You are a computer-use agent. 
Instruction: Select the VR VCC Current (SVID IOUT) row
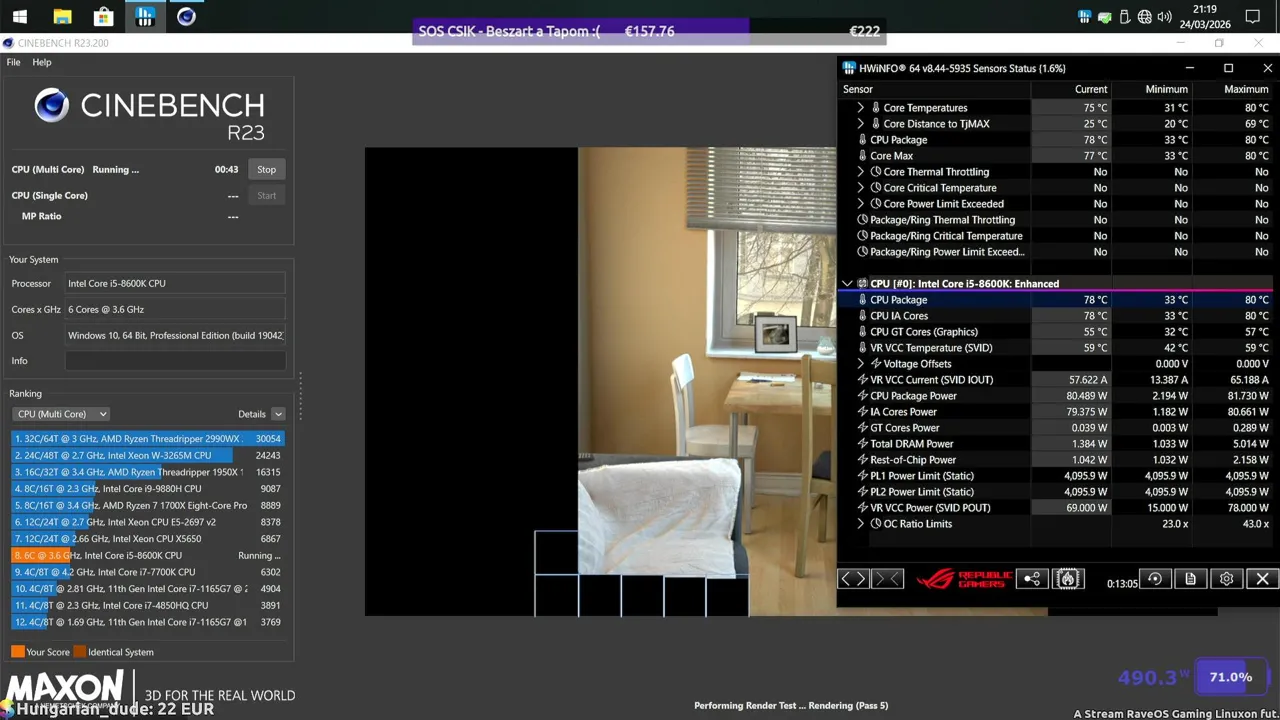[x=1055, y=380]
